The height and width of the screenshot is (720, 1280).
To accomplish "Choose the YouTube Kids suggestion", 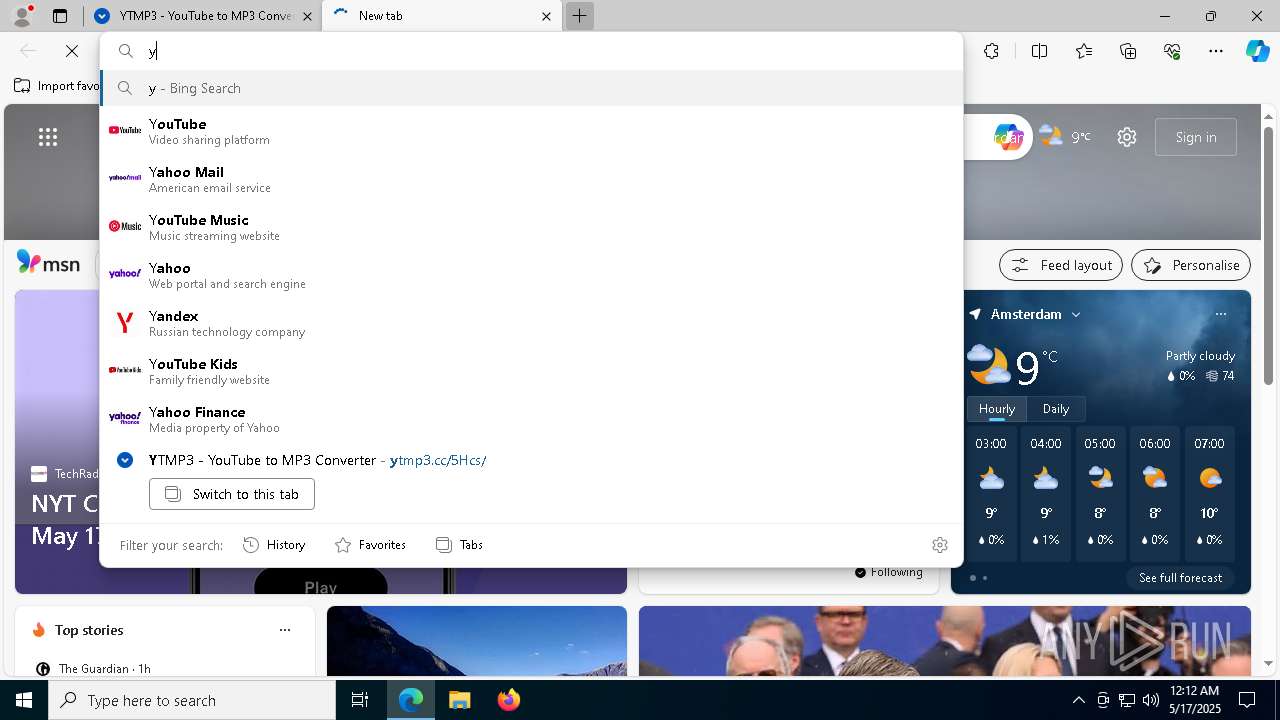I will 531,371.
